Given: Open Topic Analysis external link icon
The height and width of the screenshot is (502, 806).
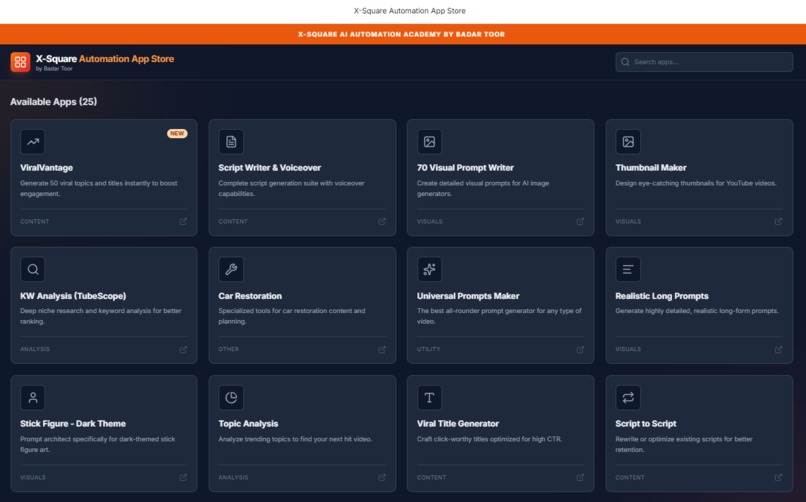Looking at the screenshot, I should (382, 477).
